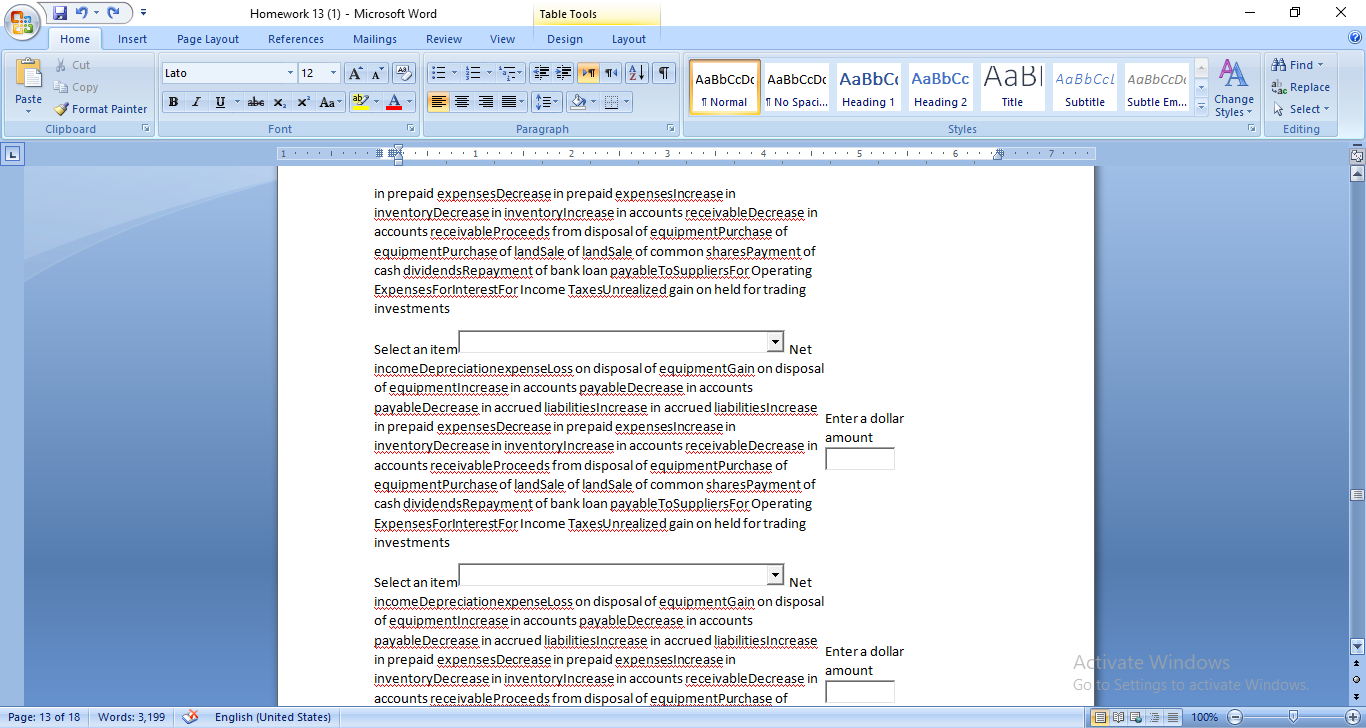Toggle the ruler with the view ruler button

coord(1357,155)
